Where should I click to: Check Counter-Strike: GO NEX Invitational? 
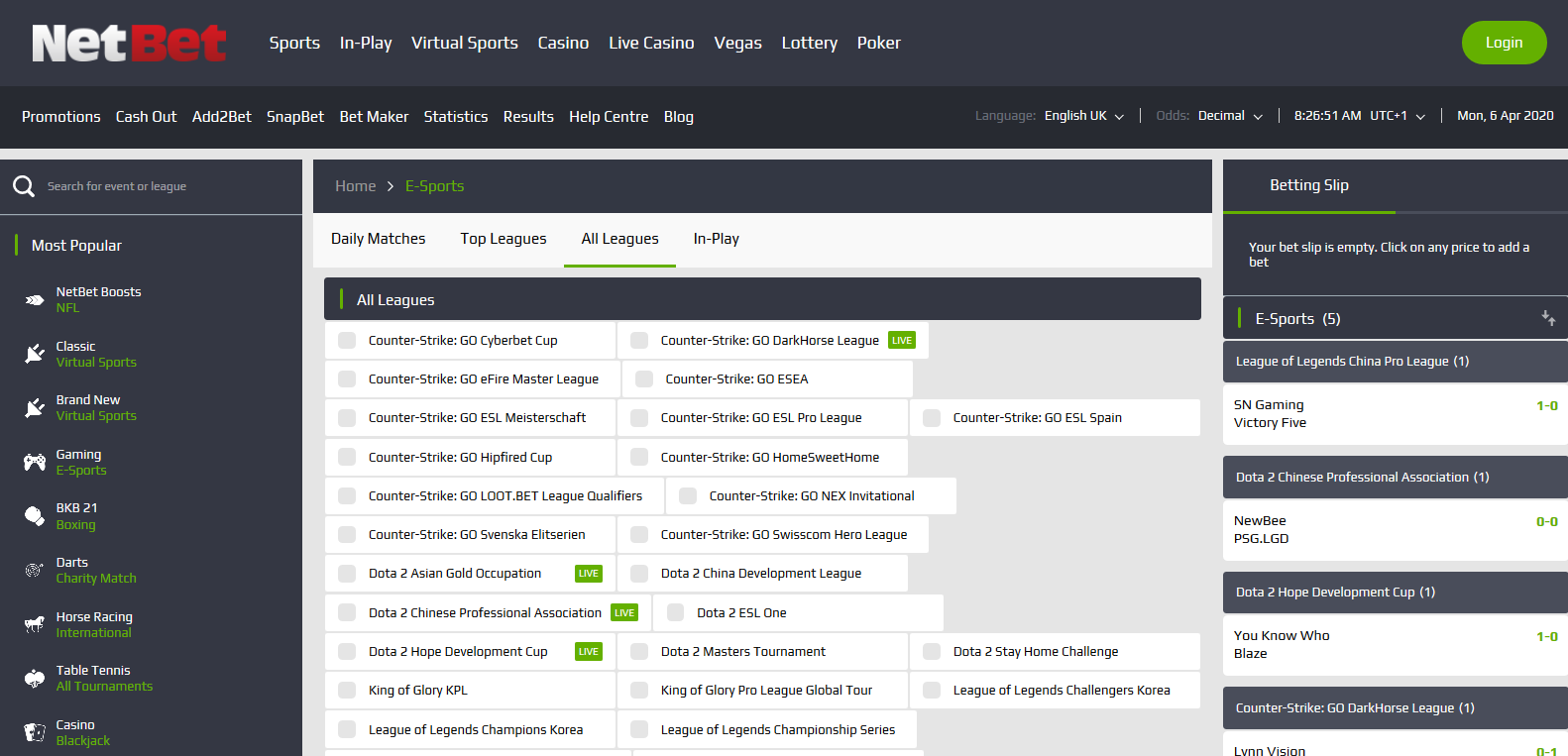(688, 495)
